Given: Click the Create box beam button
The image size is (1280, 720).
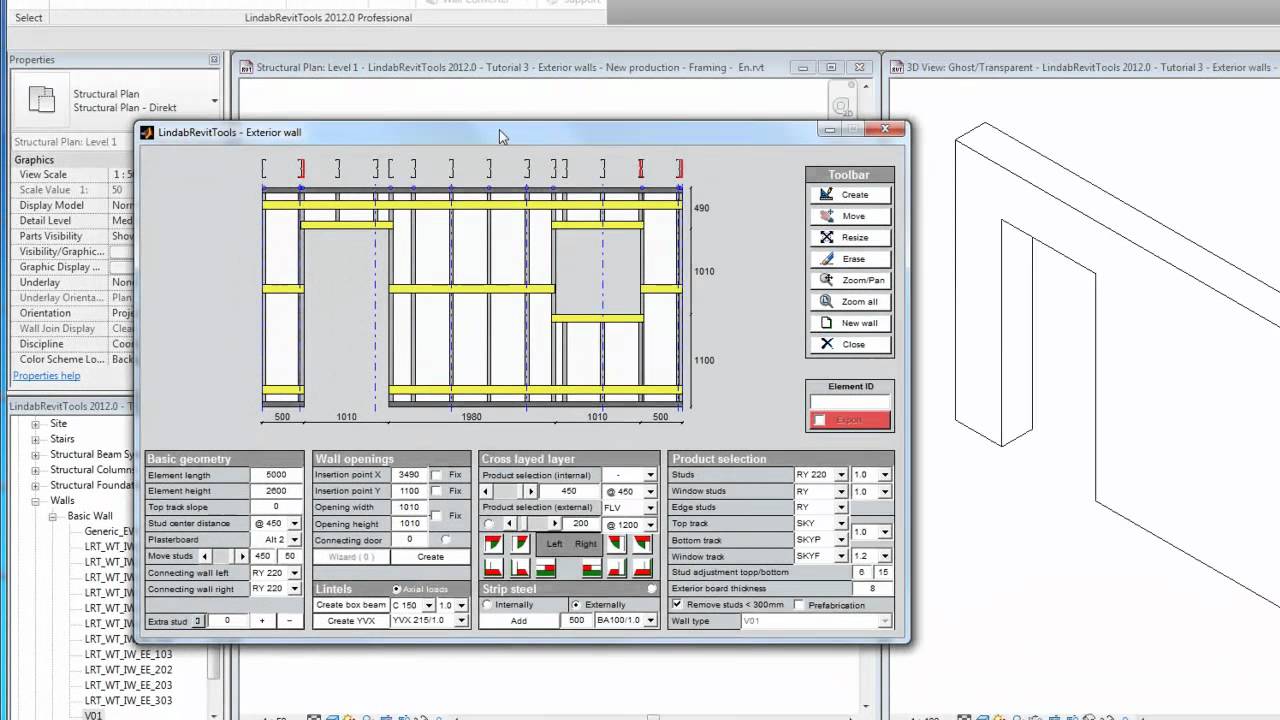Looking at the screenshot, I should pos(351,605).
